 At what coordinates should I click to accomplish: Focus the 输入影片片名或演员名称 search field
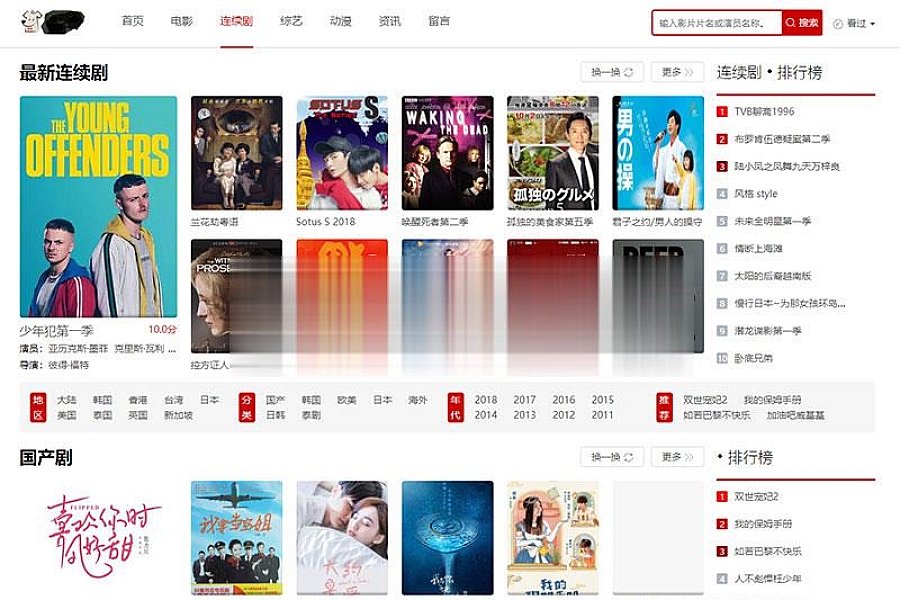(717, 23)
